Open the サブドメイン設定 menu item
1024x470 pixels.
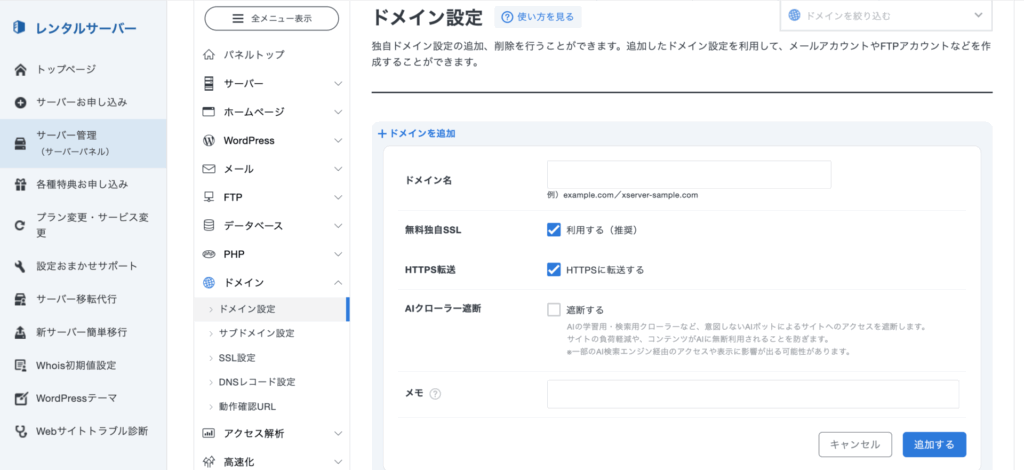click(x=256, y=333)
